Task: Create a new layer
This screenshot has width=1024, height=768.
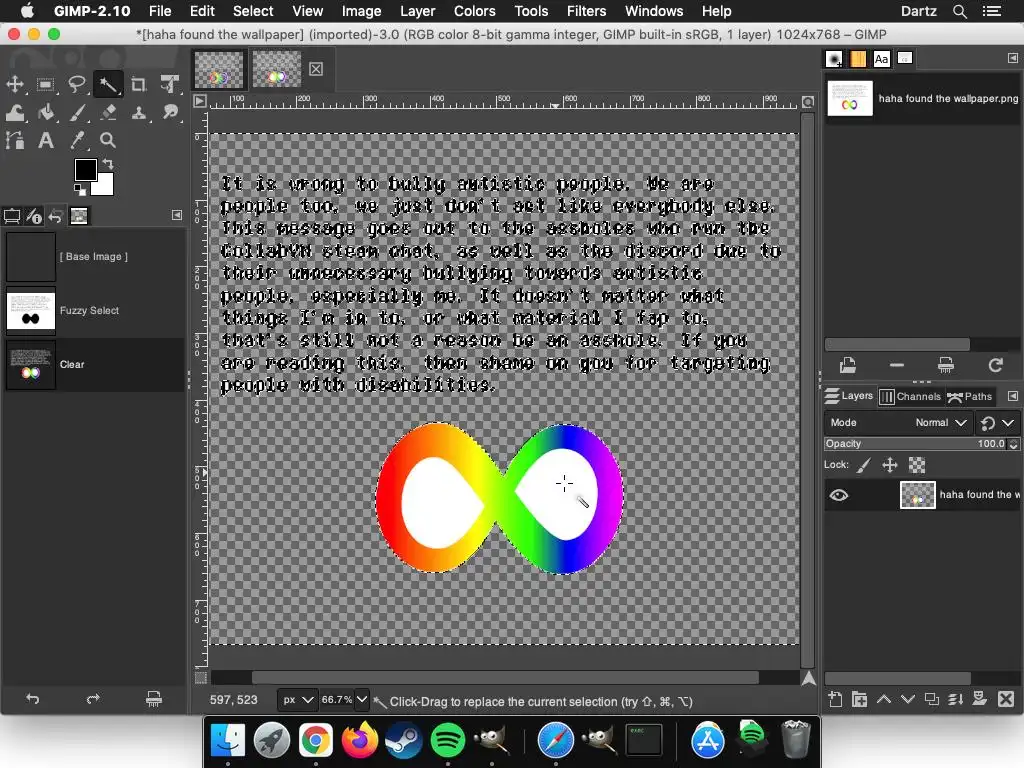Action: click(835, 699)
